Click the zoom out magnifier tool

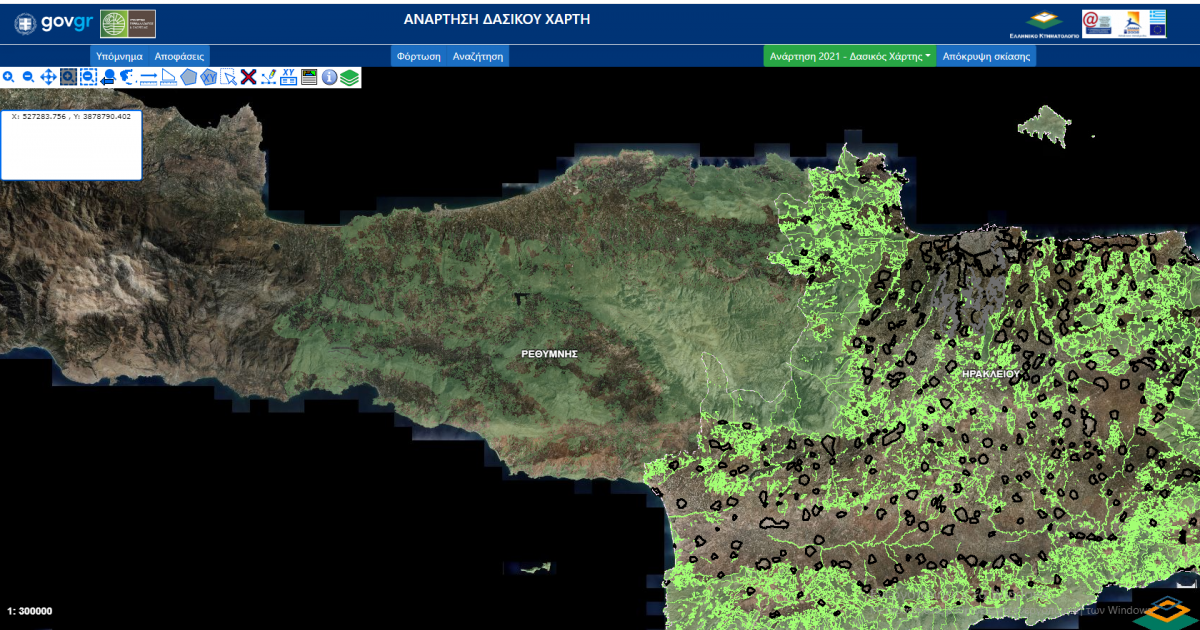pyautogui.click(x=28, y=77)
